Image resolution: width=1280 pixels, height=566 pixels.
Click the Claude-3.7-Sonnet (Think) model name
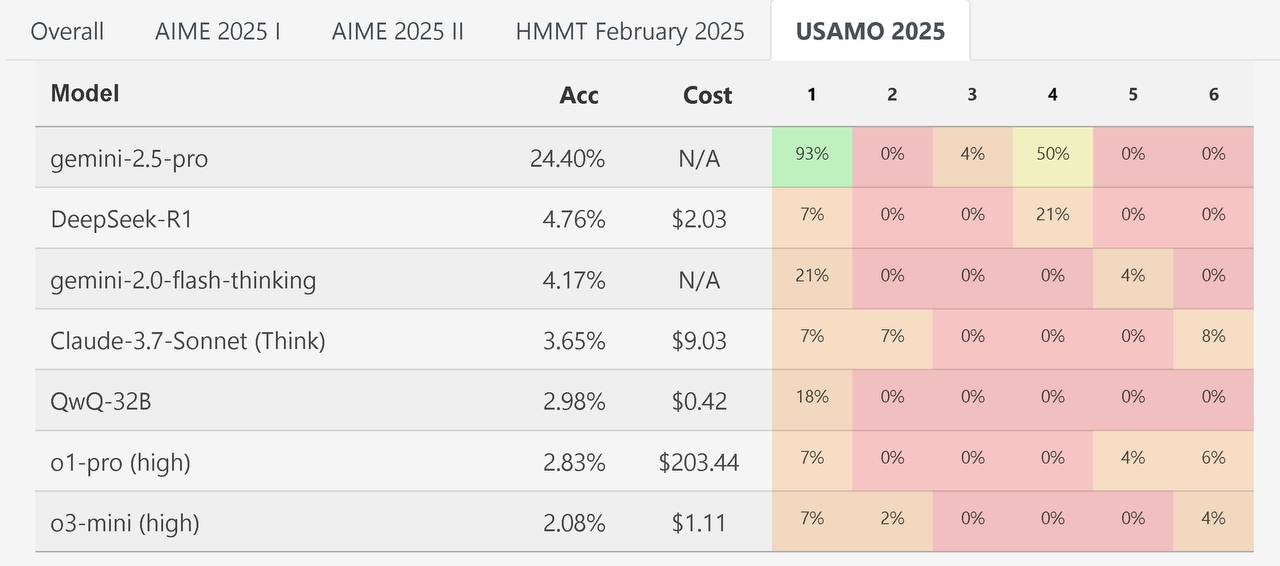(x=188, y=341)
